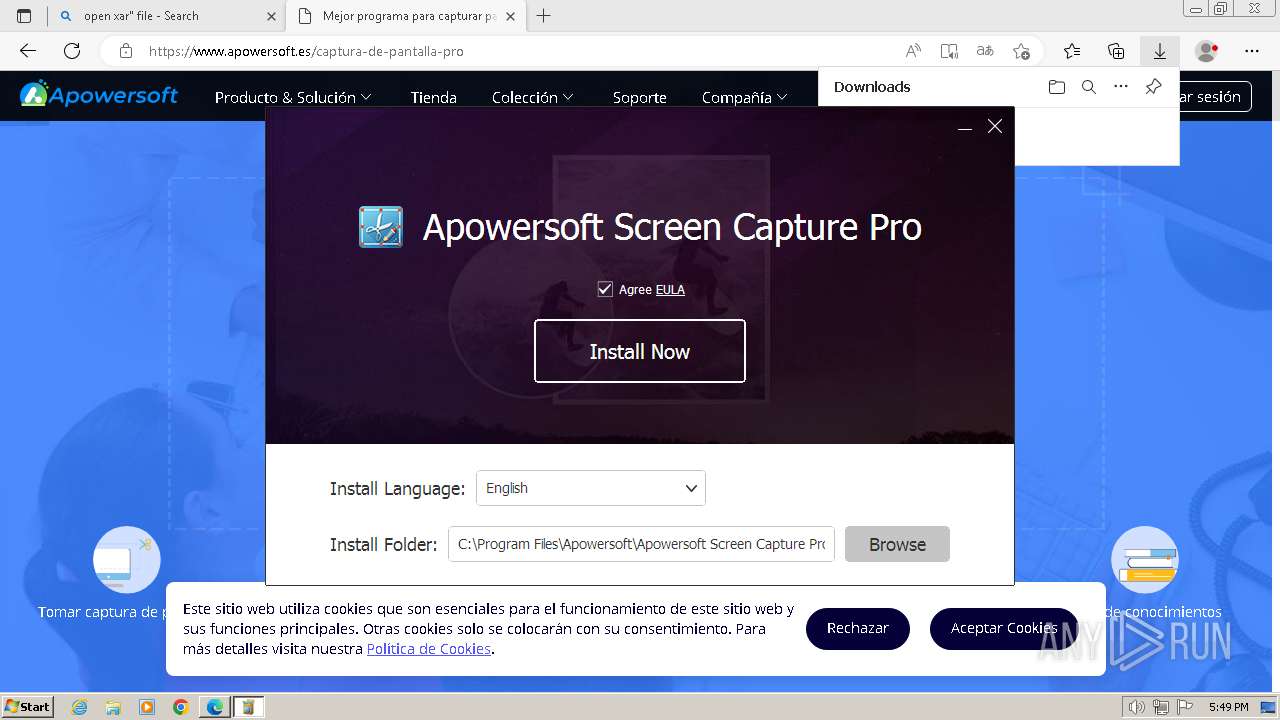Launch Internet Explorer from taskbar
This screenshot has height=720, width=1280.
pyautogui.click(x=79, y=707)
